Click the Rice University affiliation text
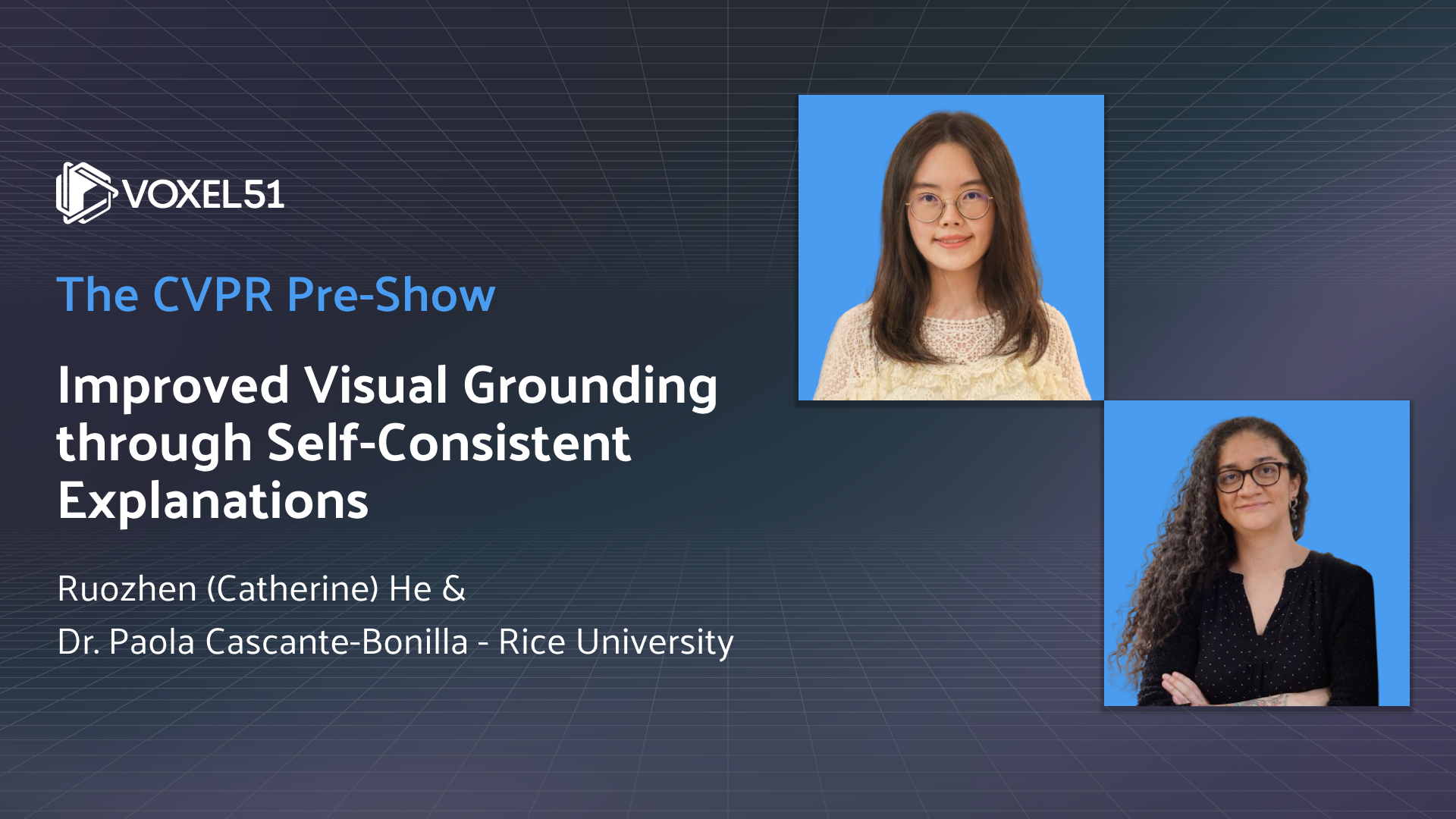1456x819 pixels. point(616,642)
